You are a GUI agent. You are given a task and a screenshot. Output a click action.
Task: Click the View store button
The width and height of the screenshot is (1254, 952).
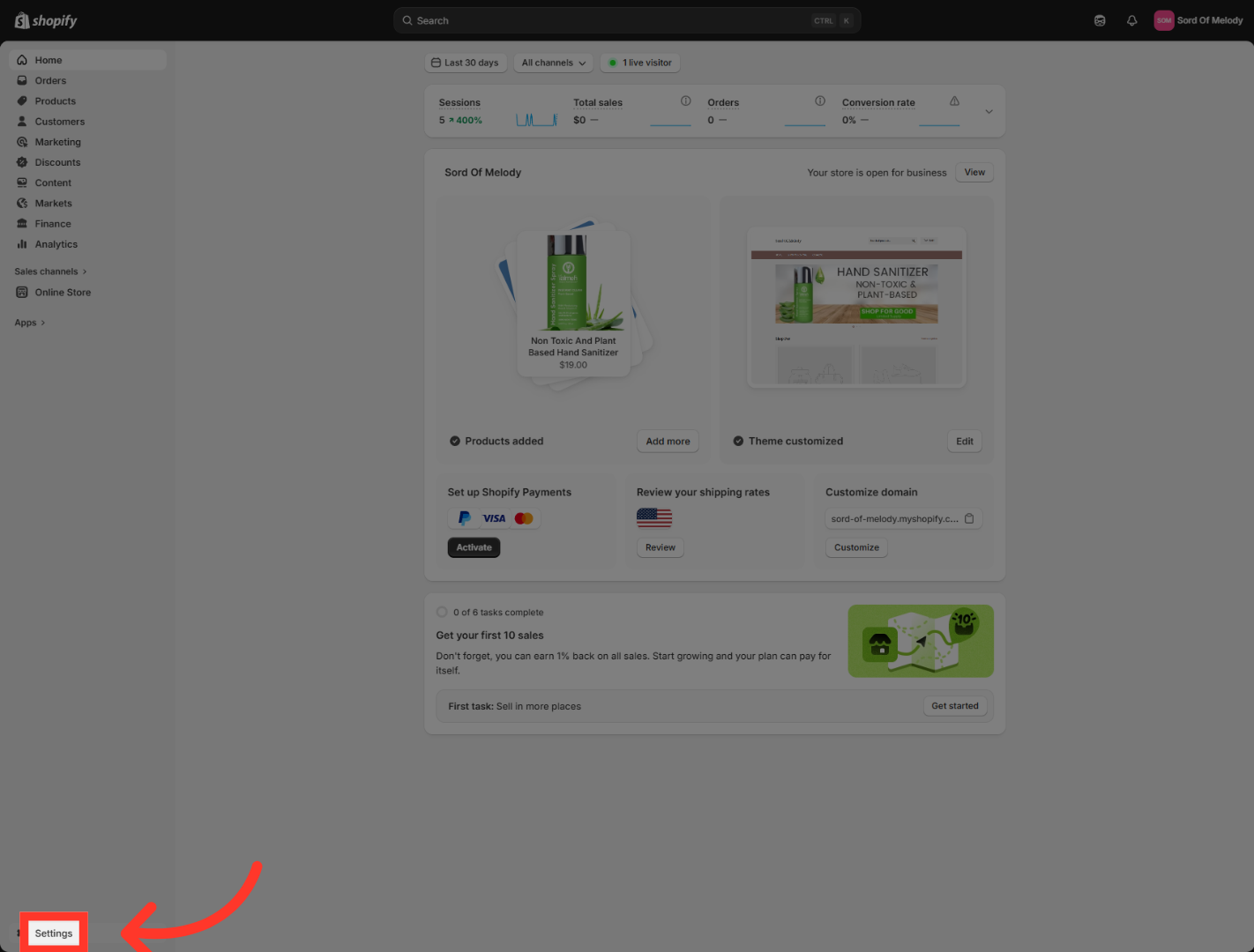pos(974,172)
